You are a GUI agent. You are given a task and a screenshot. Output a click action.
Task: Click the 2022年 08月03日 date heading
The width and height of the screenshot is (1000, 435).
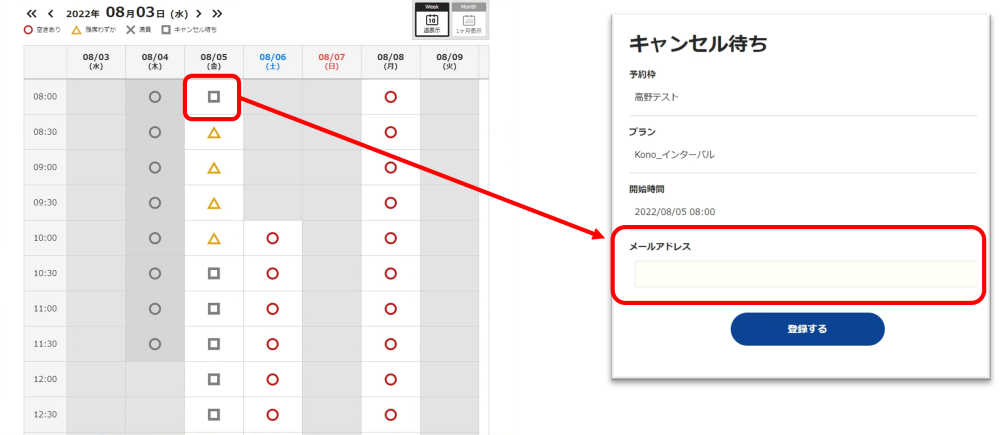click(127, 13)
